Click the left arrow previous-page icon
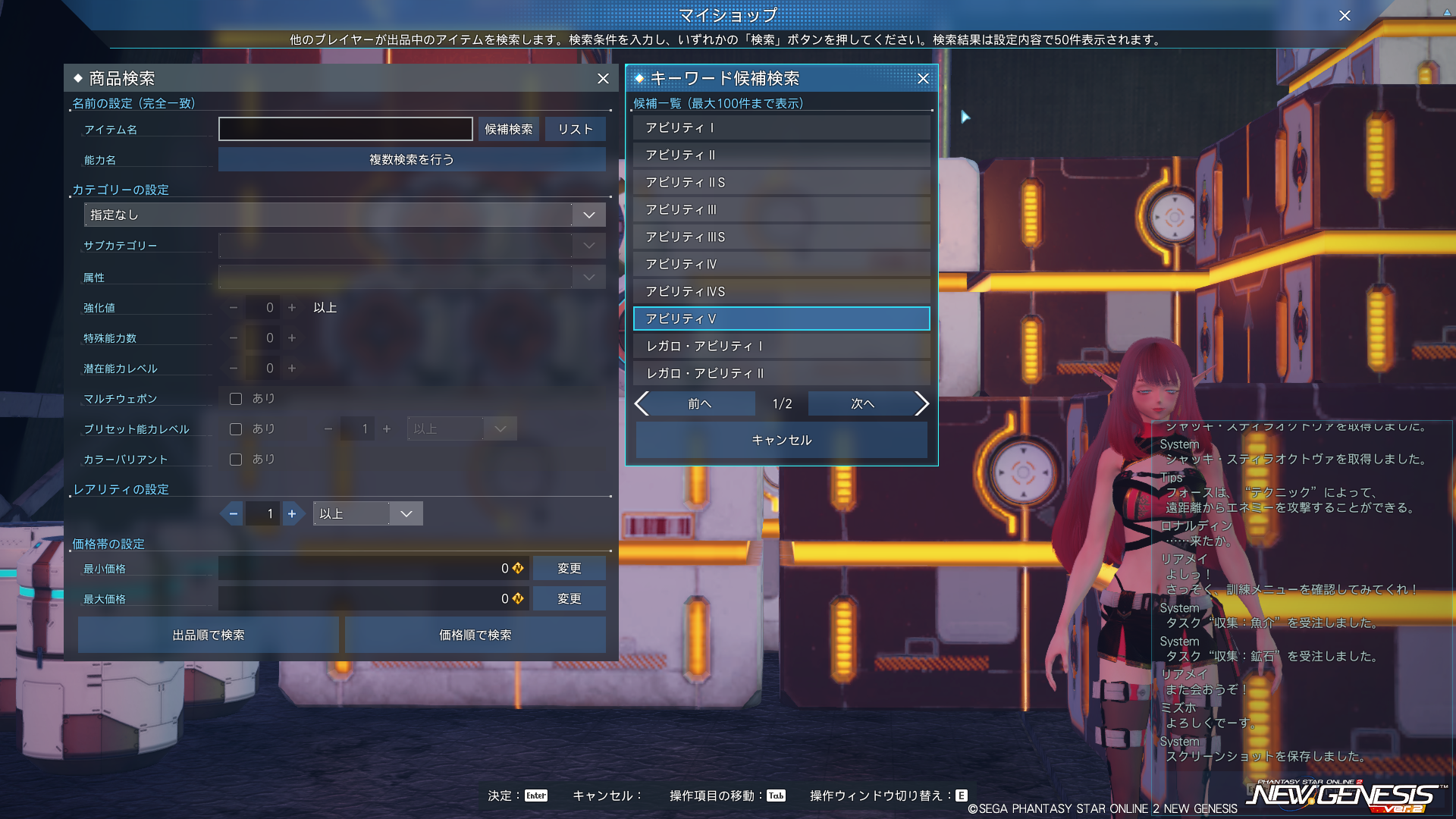The width and height of the screenshot is (1456, 819). 642,403
